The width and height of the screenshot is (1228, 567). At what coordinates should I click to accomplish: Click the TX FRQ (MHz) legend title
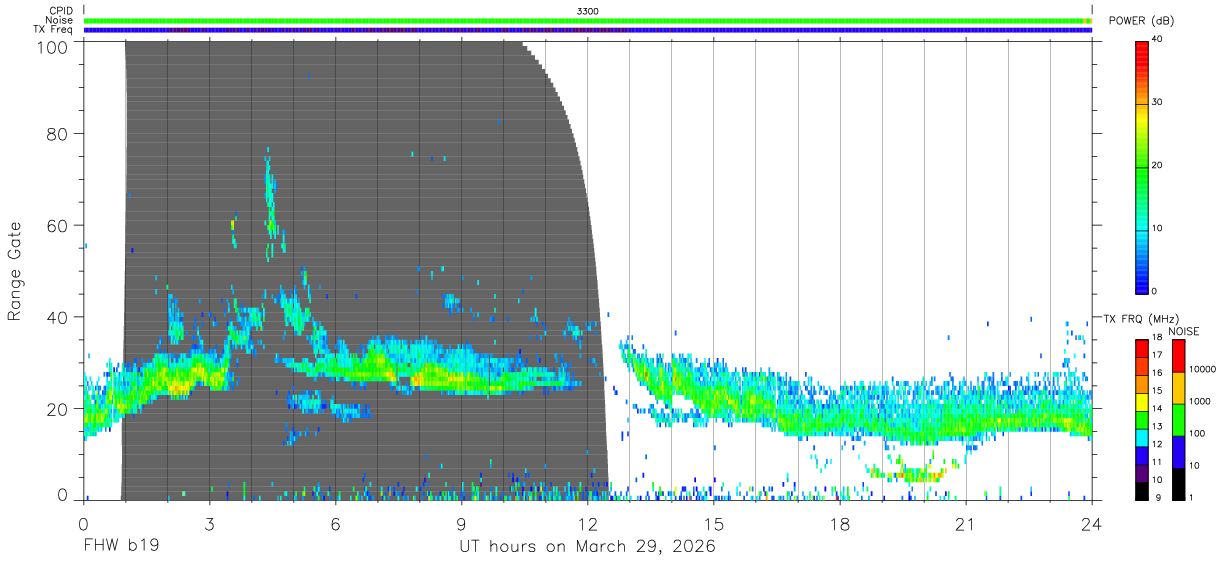(x=1140, y=319)
